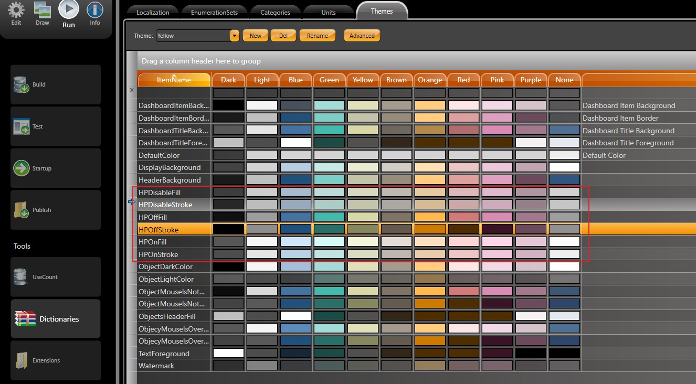Click the Light column header
This screenshot has width=696, height=384.
(x=262, y=80)
